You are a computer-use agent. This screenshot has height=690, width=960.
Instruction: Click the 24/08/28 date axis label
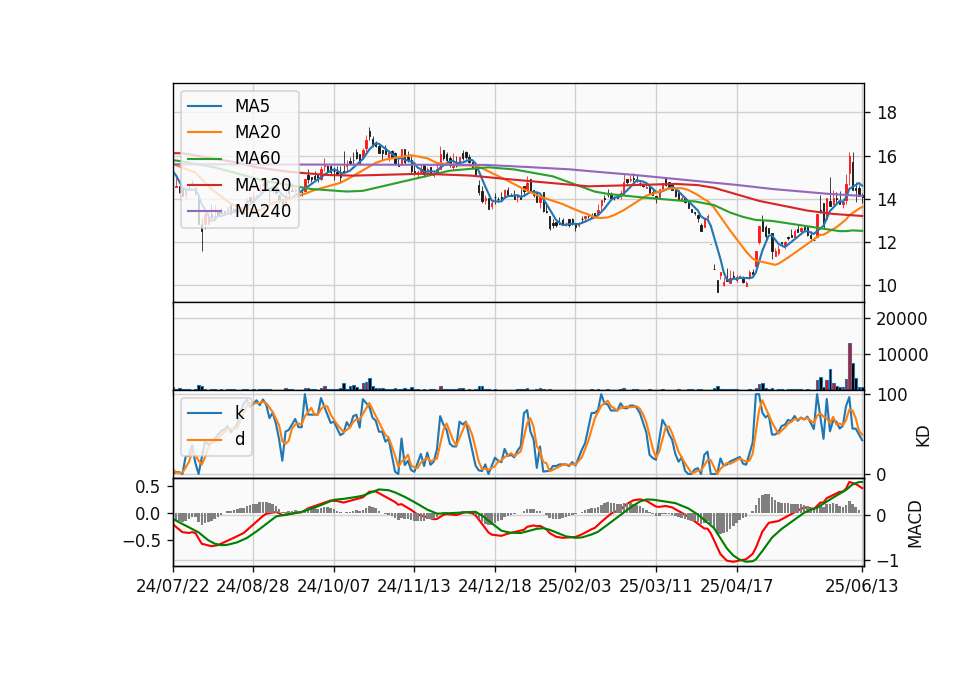(x=253, y=586)
